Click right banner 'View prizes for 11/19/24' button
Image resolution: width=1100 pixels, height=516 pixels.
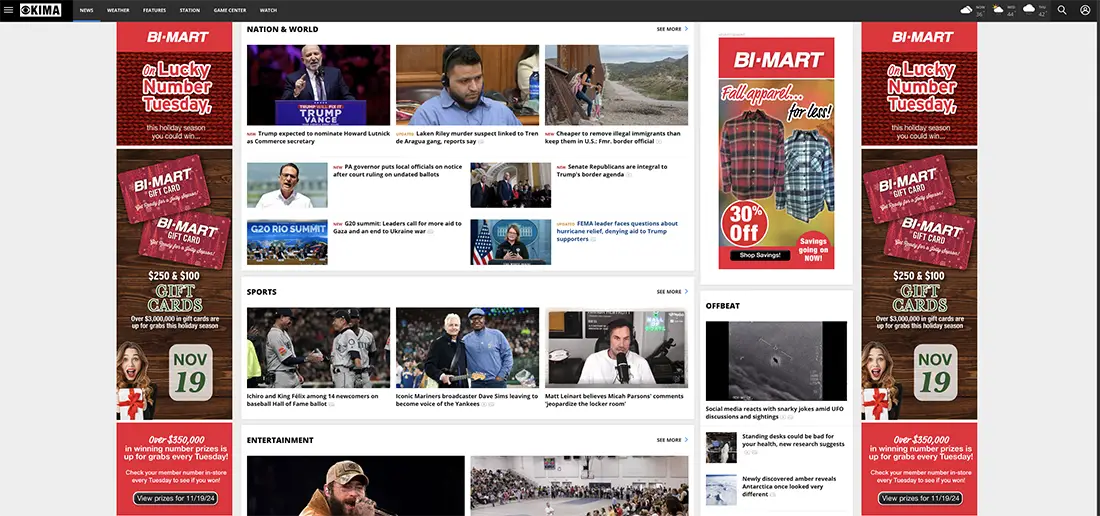click(920, 498)
